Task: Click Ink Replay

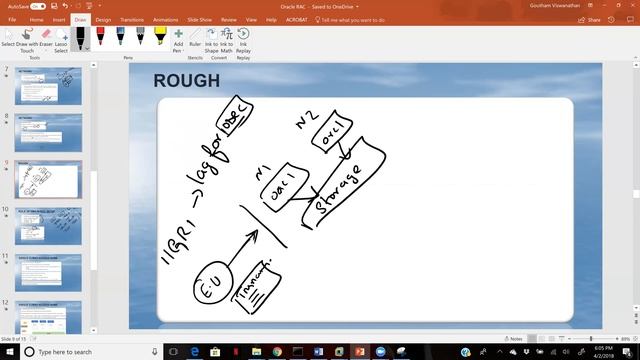Action: click(243, 40)
